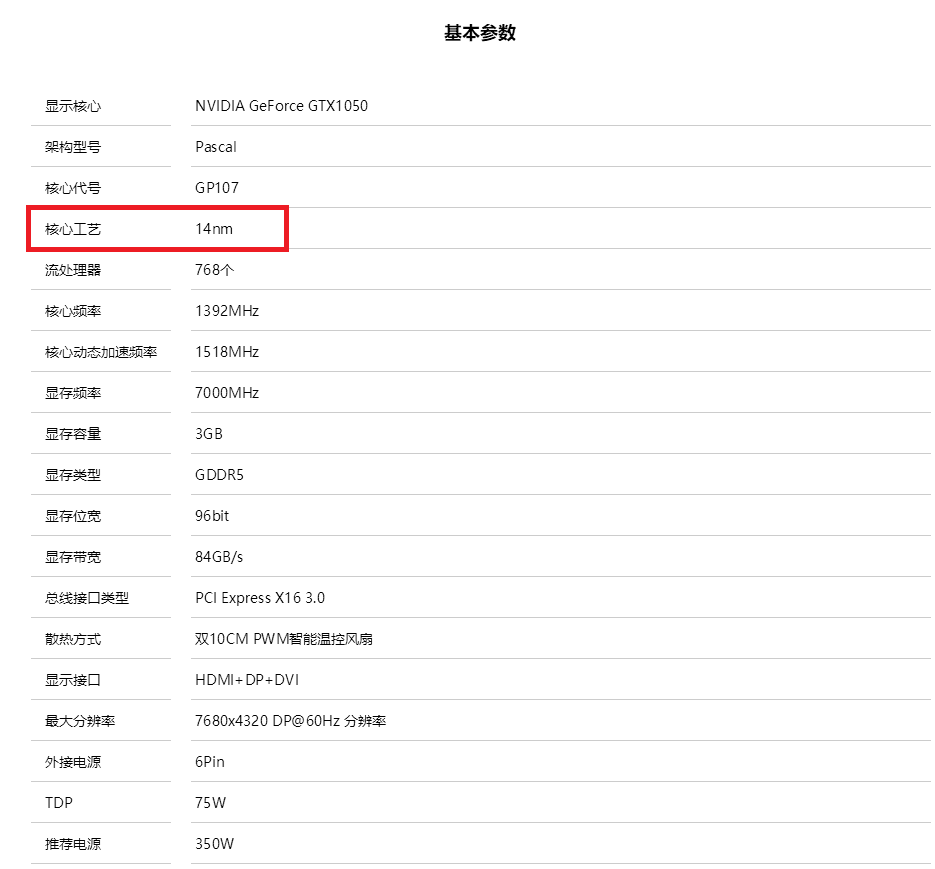Image resolution: width=935 pixels, height=869 pixels.
Task: Select the 总线接口类型 label
Action: [87, 598]
